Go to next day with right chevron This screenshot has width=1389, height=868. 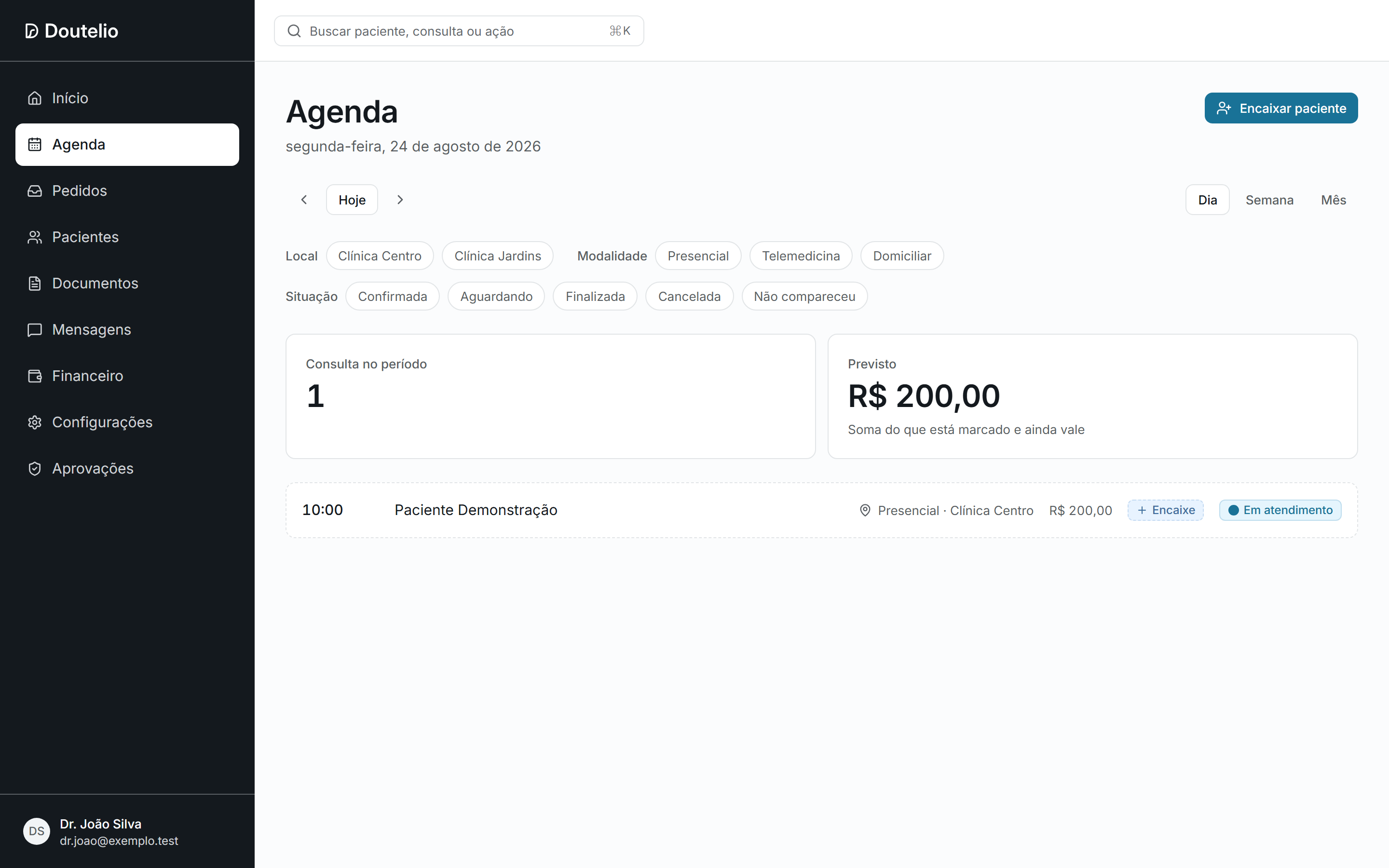pos(400,200)
